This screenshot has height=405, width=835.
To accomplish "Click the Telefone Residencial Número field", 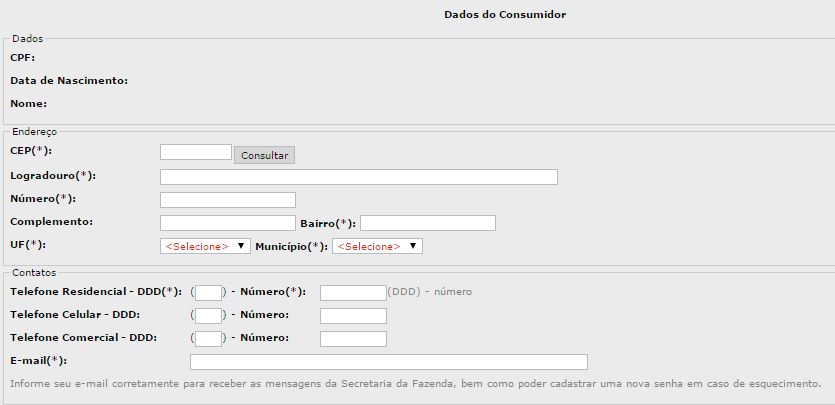I will [x=352, y=293].
